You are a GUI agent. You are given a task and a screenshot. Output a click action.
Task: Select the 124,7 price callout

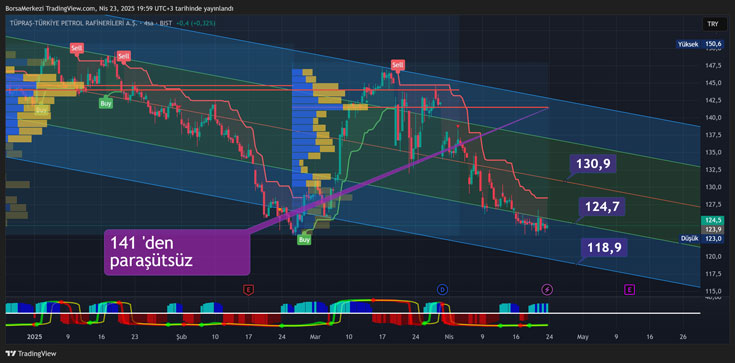coord(602,206)
